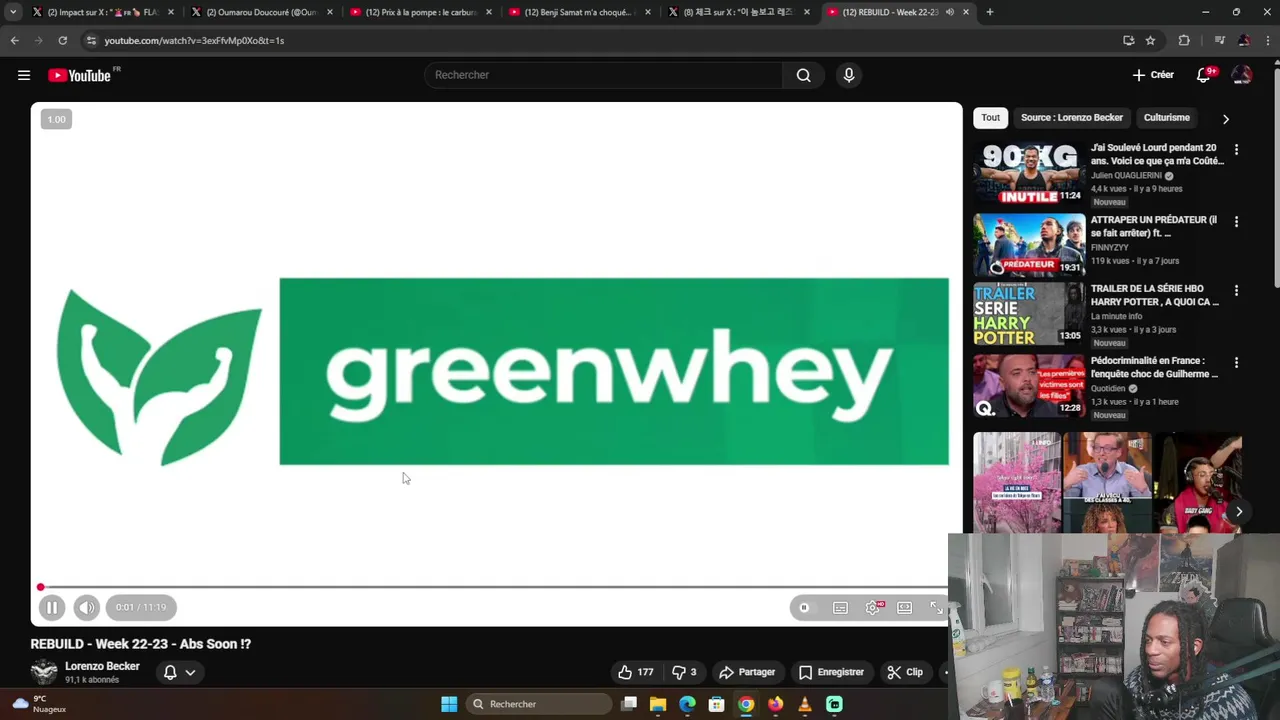Click the taskbar Rechercher search box
Image resolution: width=1280 pixels, height=720 pixels.
click(x=539, y=704)
